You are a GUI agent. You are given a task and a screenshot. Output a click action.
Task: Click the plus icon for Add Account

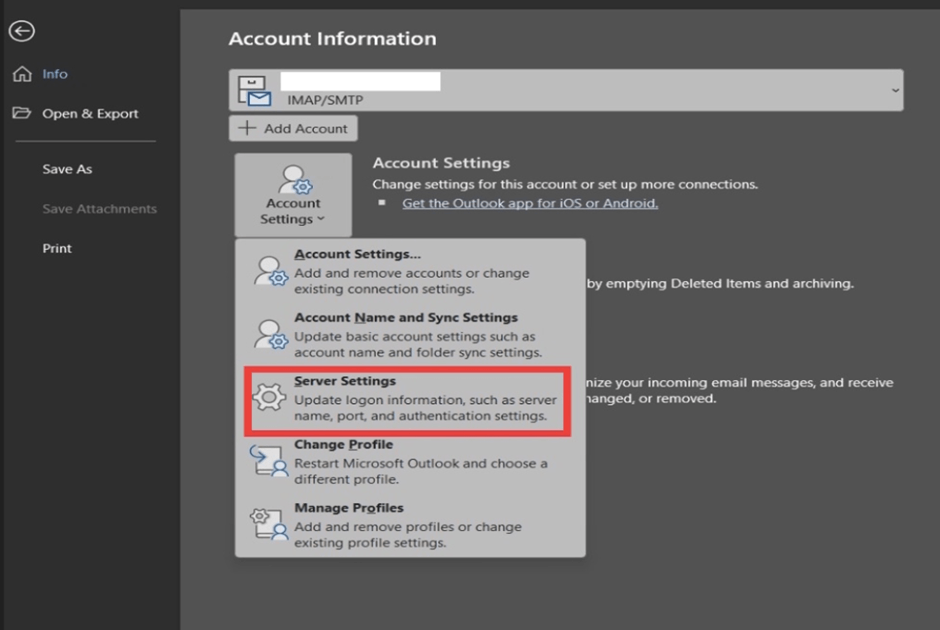coord(246,128)
